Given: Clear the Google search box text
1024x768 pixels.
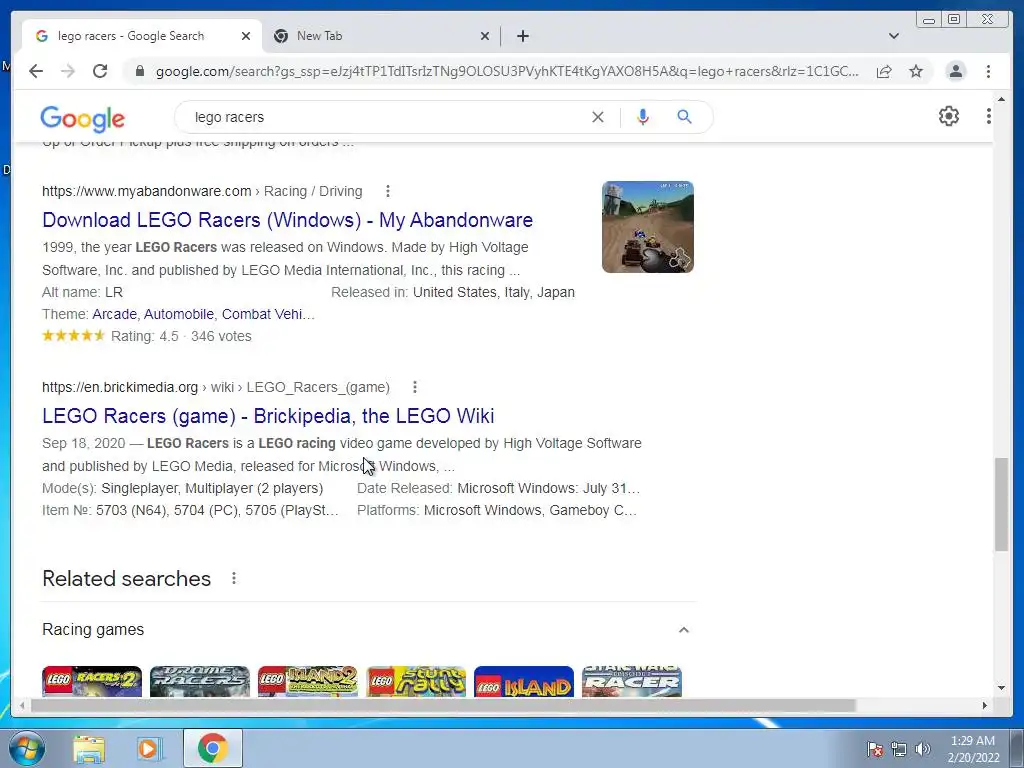Looking at the screenshot, I should 598,117.
